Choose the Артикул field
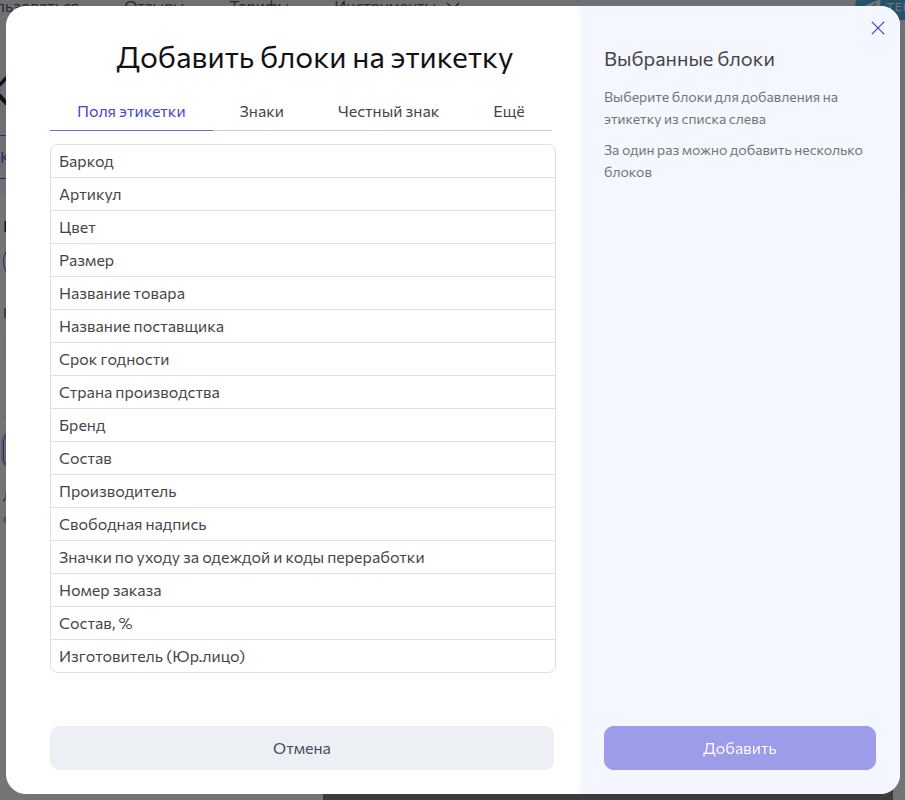 302,195
